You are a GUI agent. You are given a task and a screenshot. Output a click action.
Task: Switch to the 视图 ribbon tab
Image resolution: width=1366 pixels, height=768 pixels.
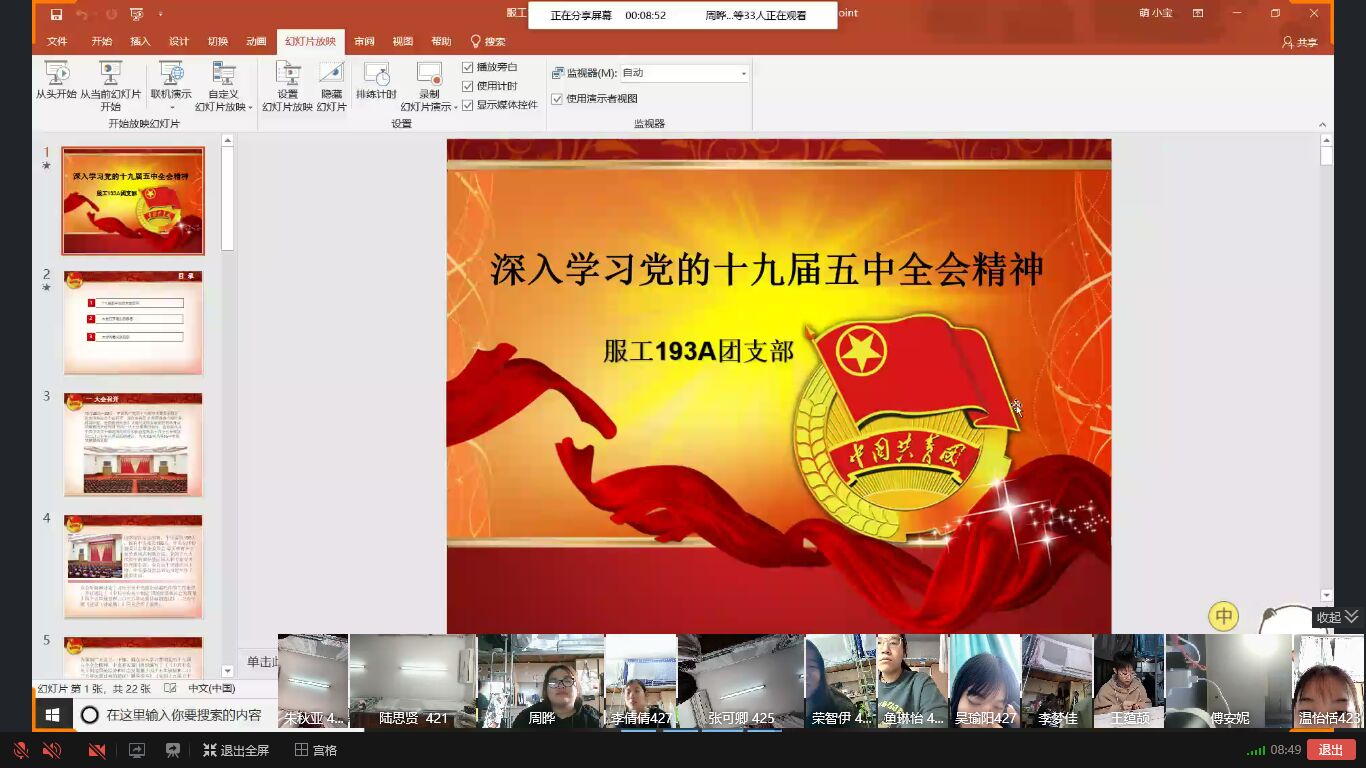click(x=403, y=42)
